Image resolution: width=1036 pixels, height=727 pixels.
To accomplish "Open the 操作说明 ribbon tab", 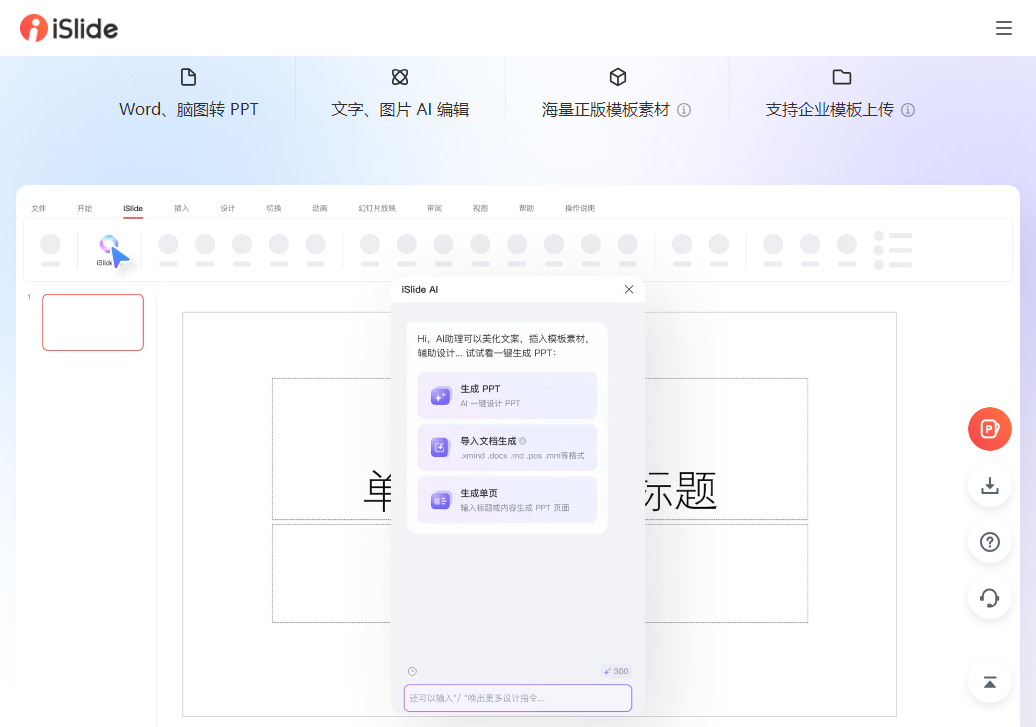I will 580,208.
